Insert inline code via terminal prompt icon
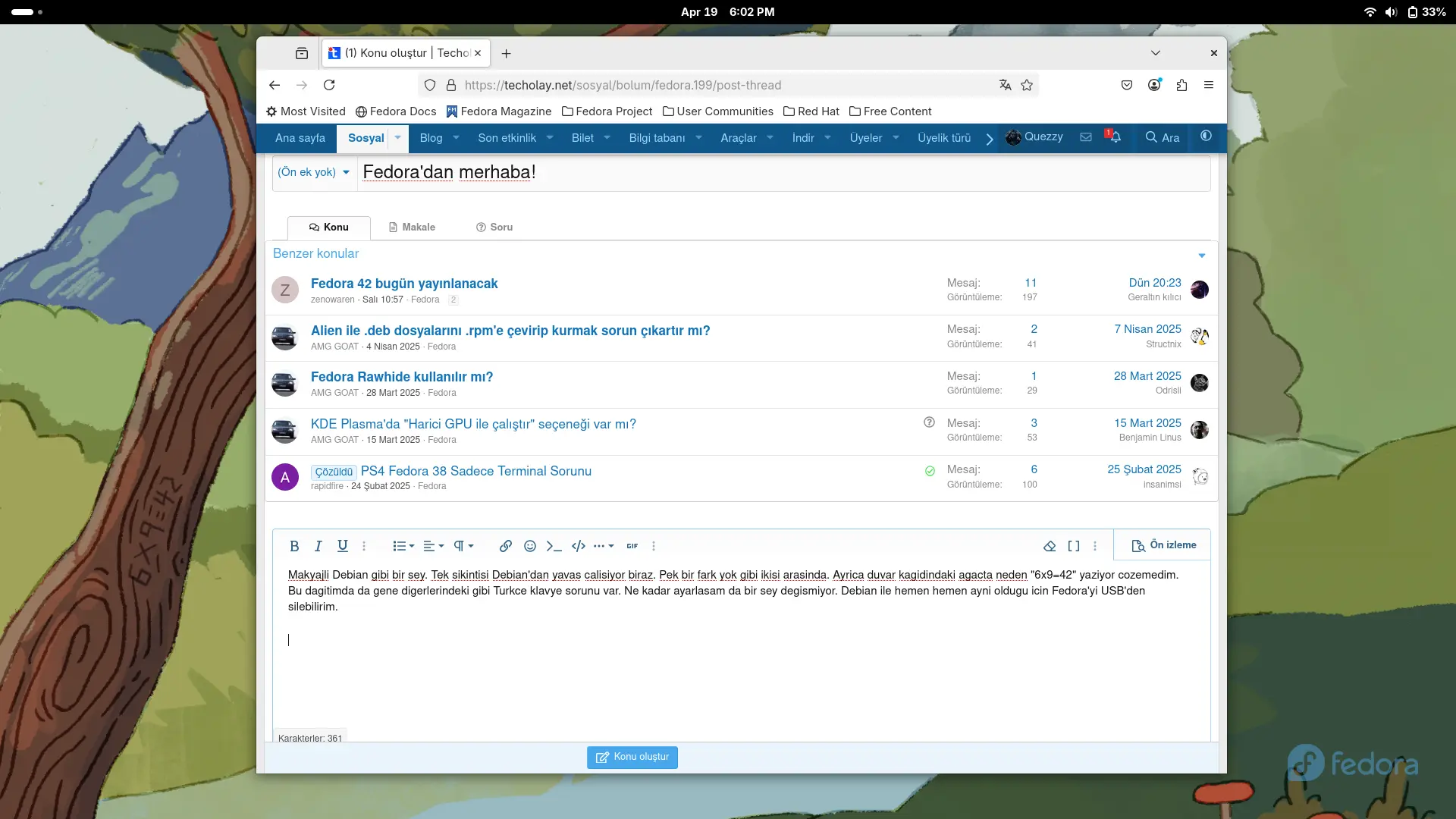1456x819 pixels. tap(554, 546)
